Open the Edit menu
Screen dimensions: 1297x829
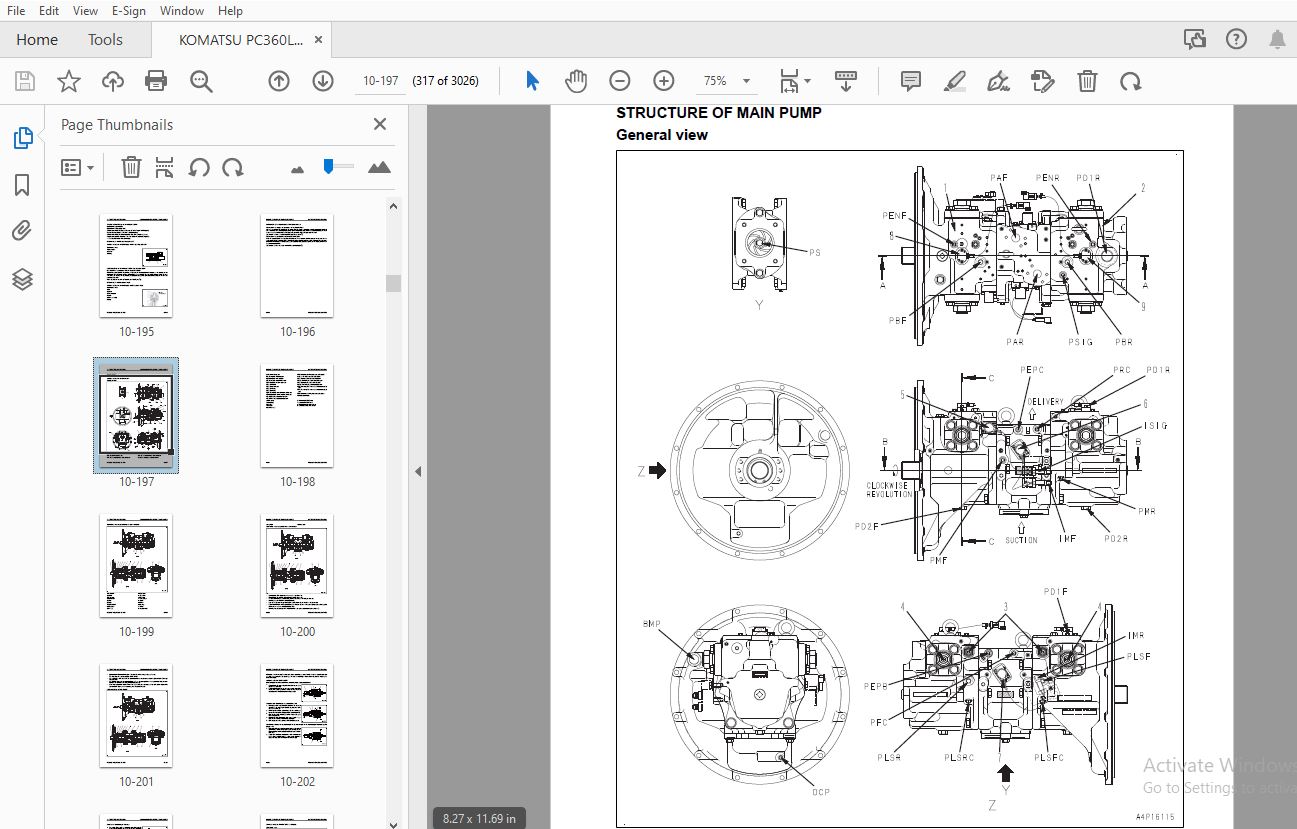[48, 11]
